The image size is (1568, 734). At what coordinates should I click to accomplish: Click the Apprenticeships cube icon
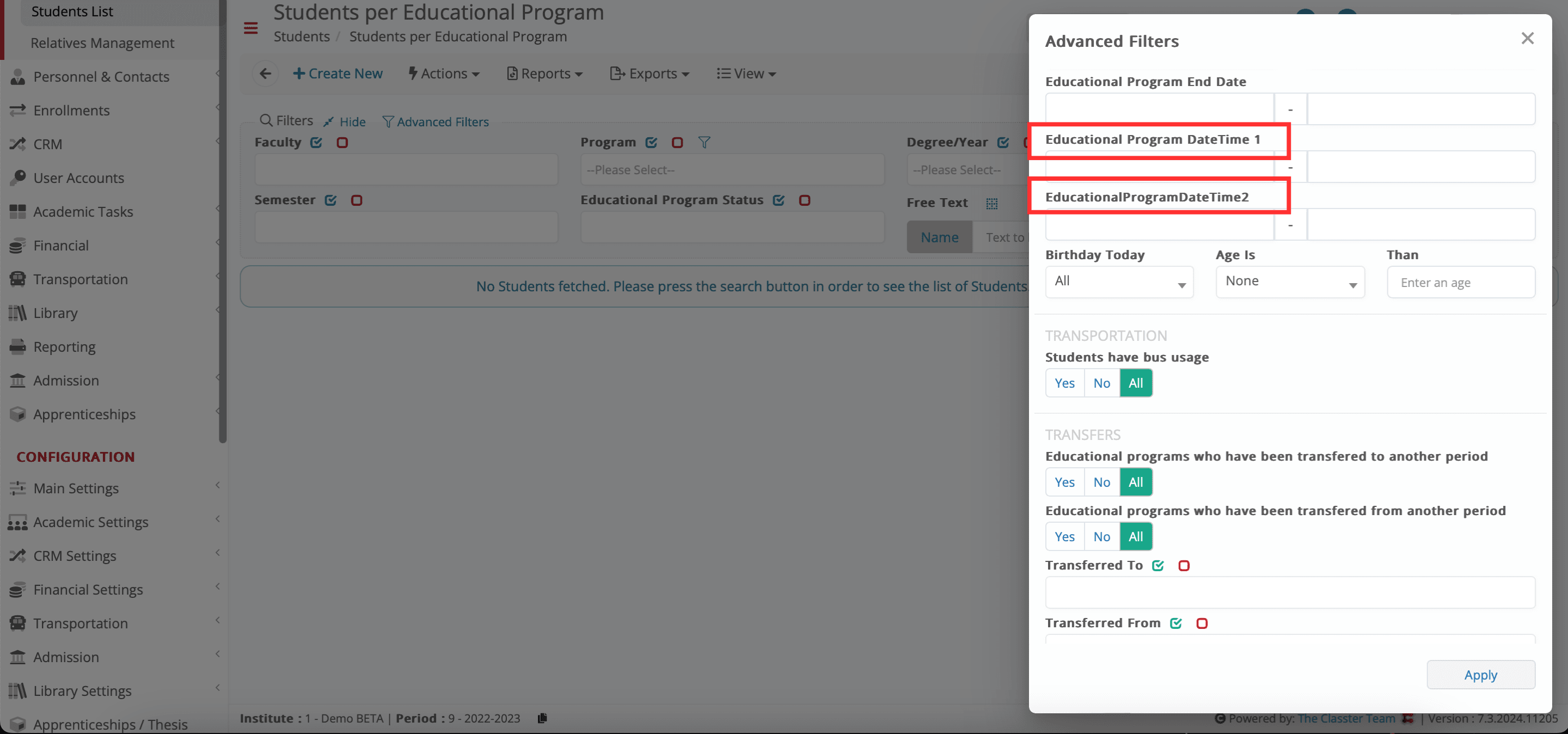click(17, 414)
